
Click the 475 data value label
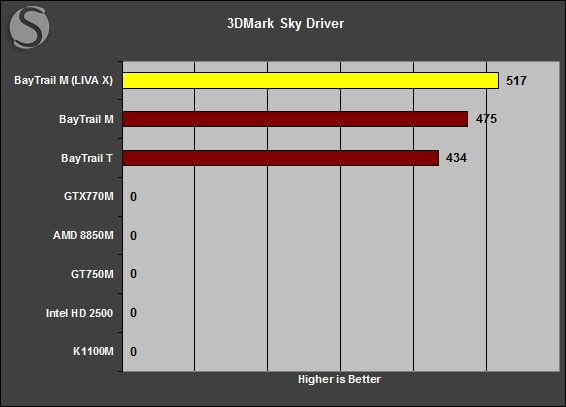(x=486, y=119)
